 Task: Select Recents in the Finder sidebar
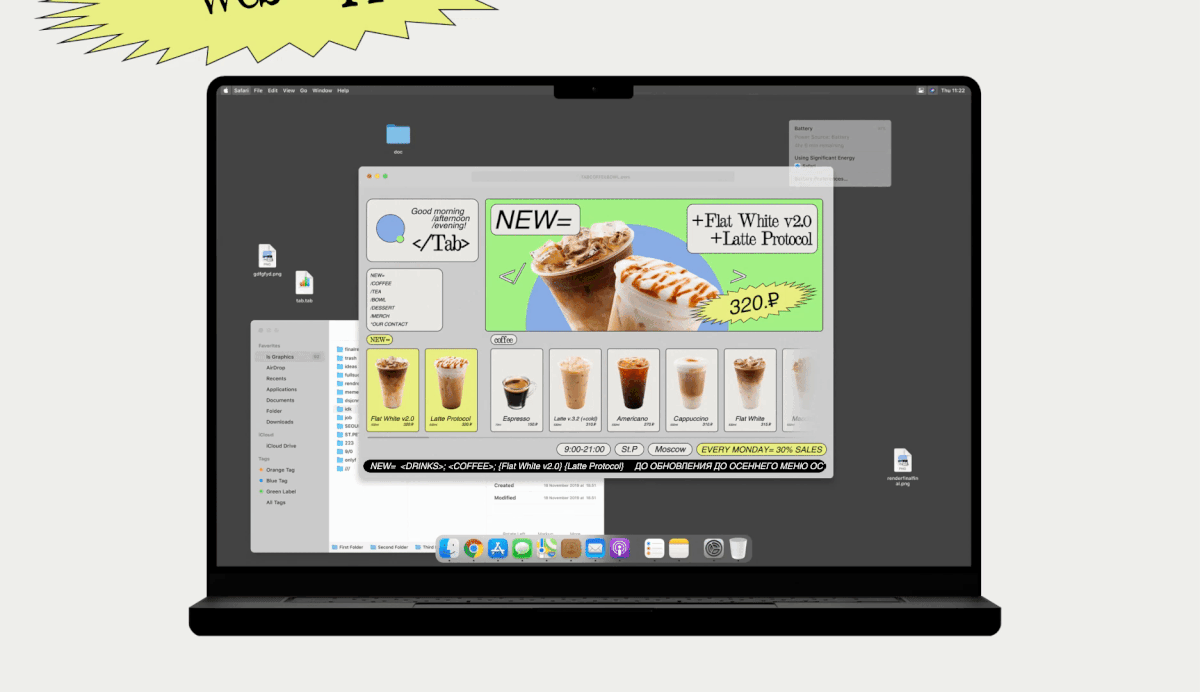[276, 379]
